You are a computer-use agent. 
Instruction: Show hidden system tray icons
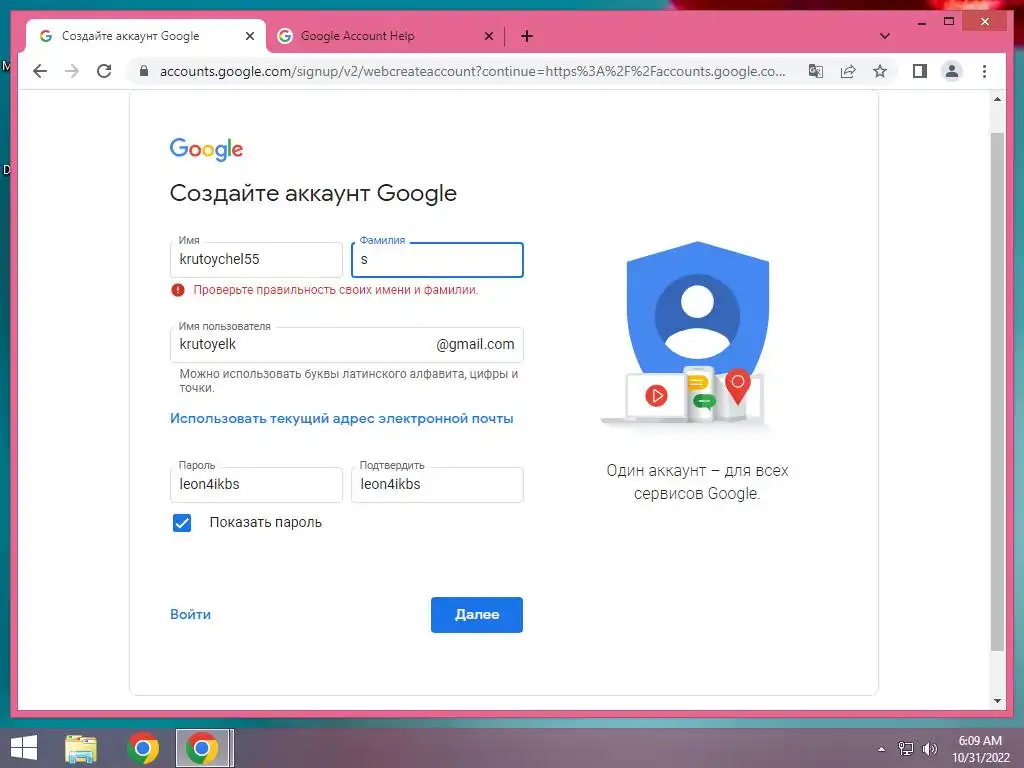881,749
